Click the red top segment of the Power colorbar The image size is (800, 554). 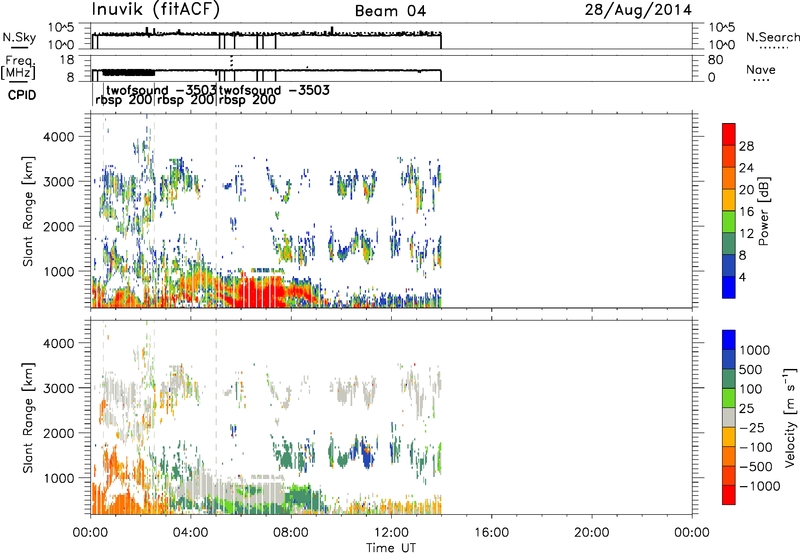729,134
